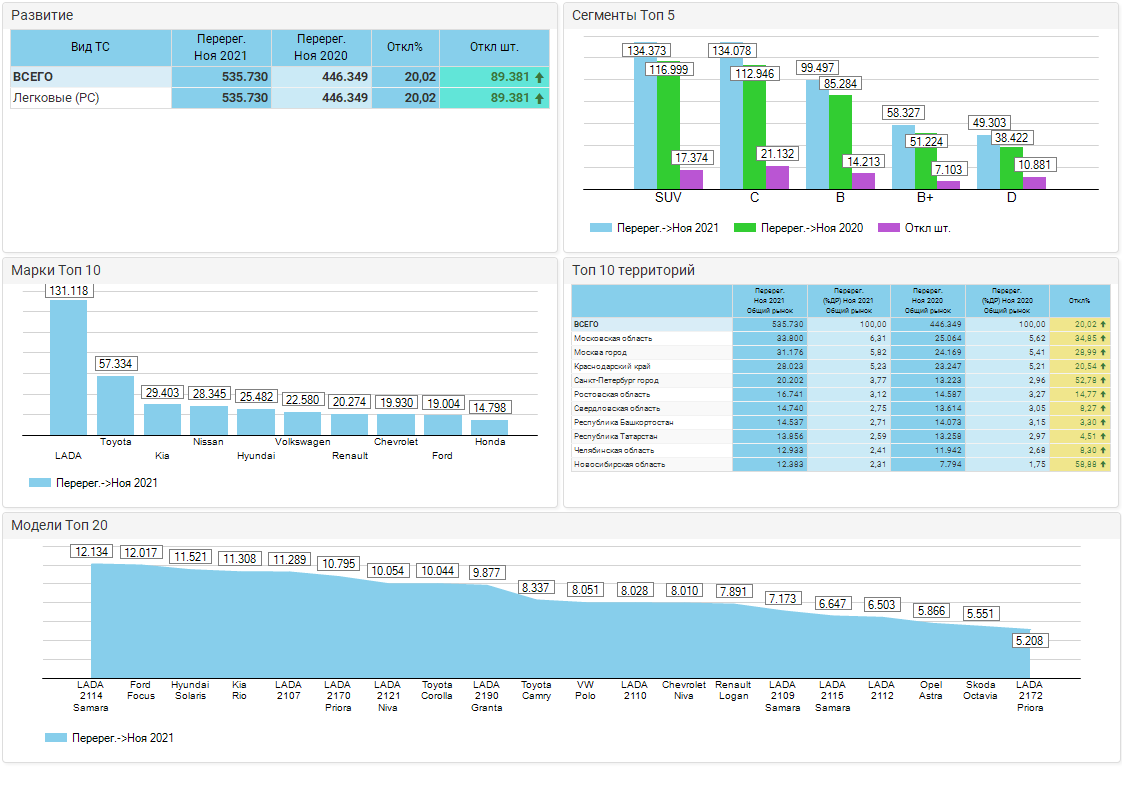Click the blue legend swatch in Марки Топ 10

[x=40, y=483]
